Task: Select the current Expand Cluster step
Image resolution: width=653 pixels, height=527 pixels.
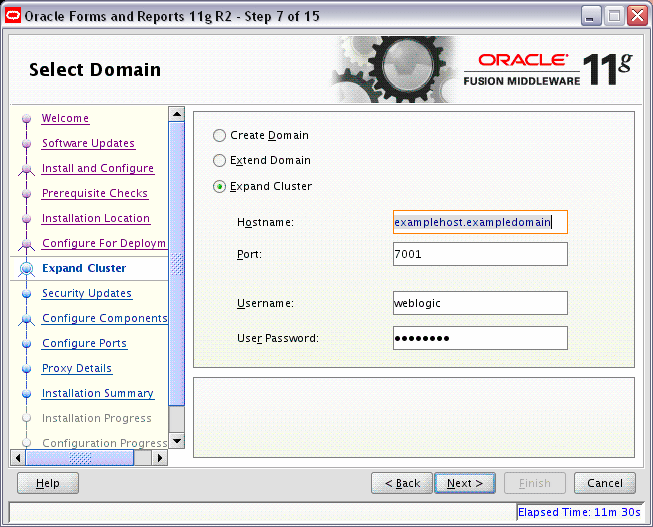Action: 84,268
